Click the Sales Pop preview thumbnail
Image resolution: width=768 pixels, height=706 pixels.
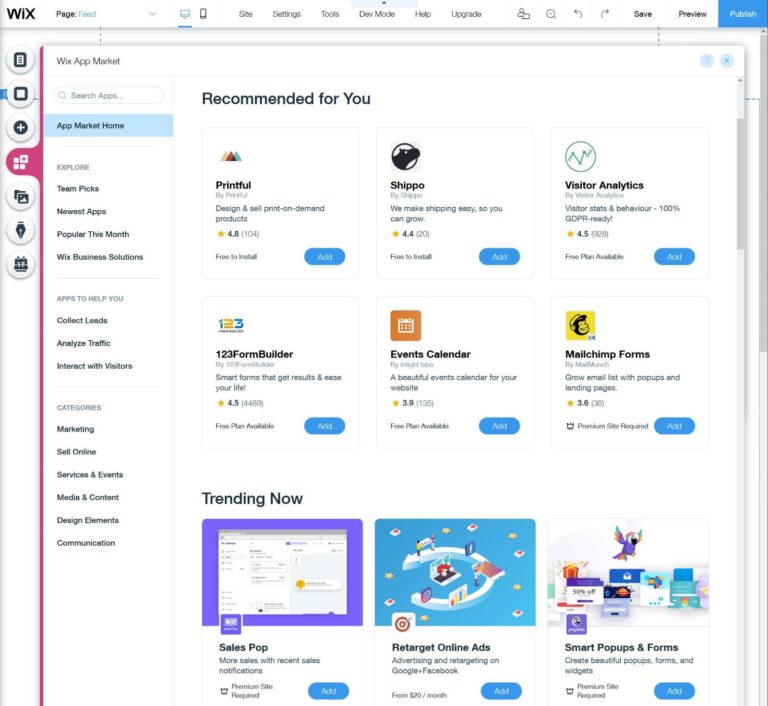click(x=282, y=572)
